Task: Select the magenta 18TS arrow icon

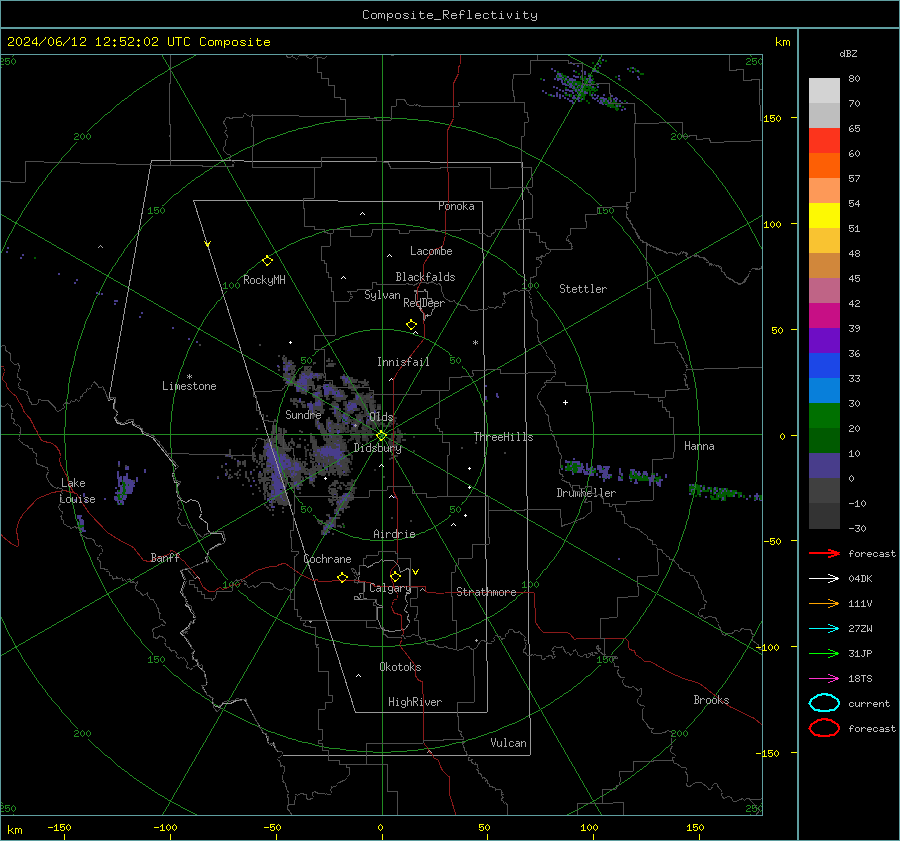Action: [x=824, y=679]
